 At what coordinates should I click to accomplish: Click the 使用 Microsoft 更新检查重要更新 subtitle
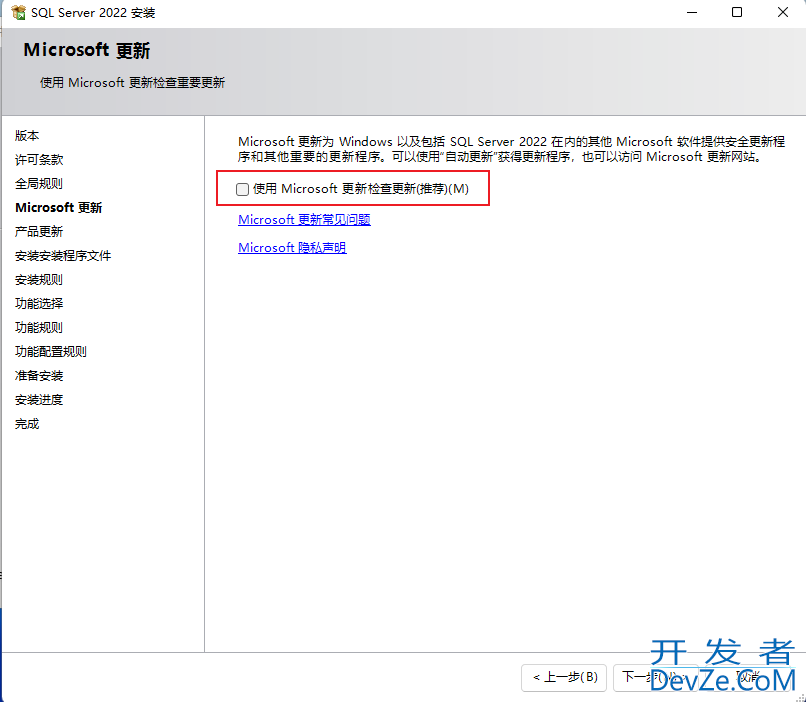point(133,83)
